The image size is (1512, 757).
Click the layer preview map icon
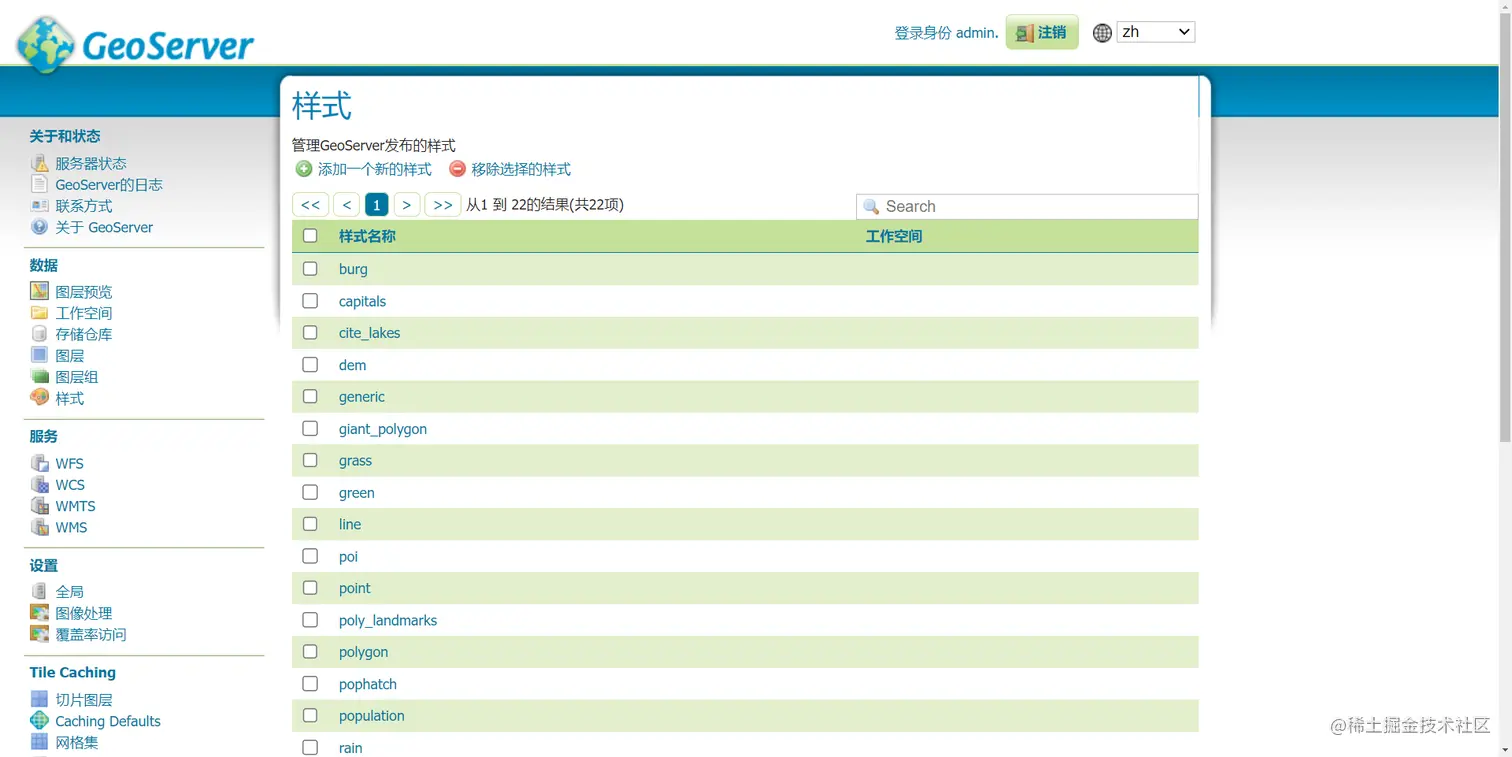pos(39,291)
